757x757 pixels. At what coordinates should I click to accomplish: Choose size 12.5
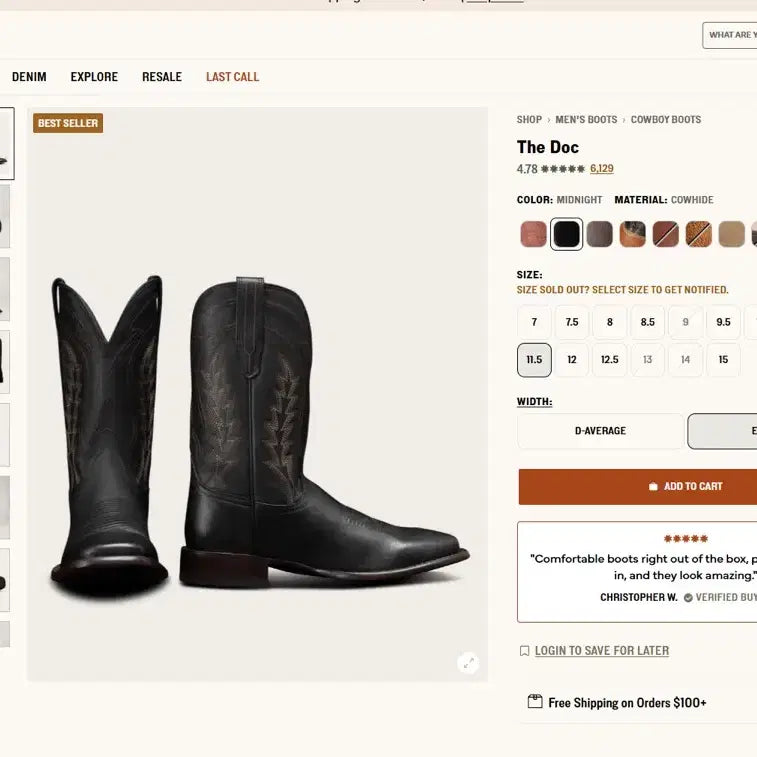(x=610, y=360)
